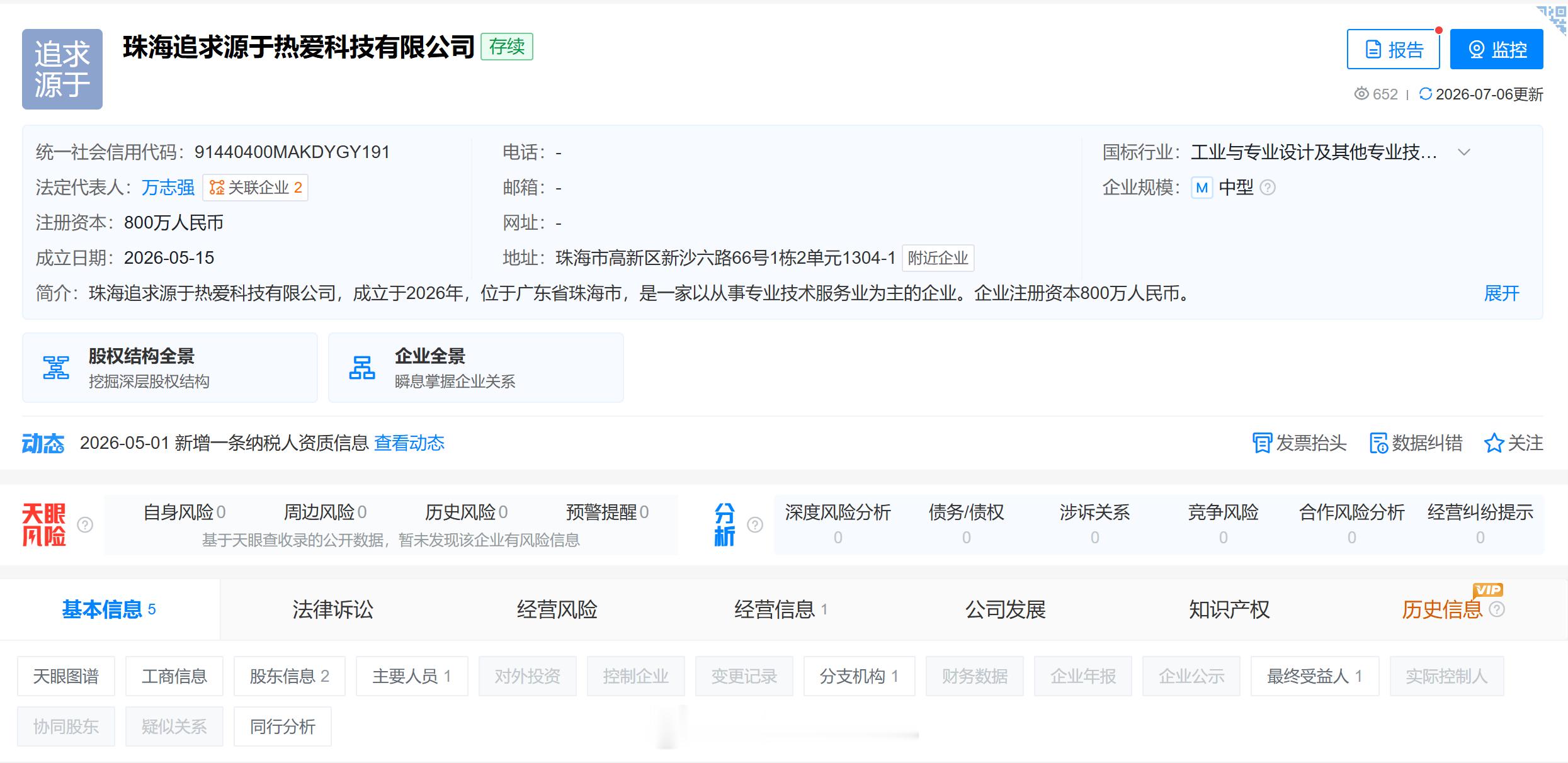The height and width of the screenshot is (763, 1568).
Task: Expand the 国标行业 industry dropdown chevron
Action: [x=1464, y=152]
